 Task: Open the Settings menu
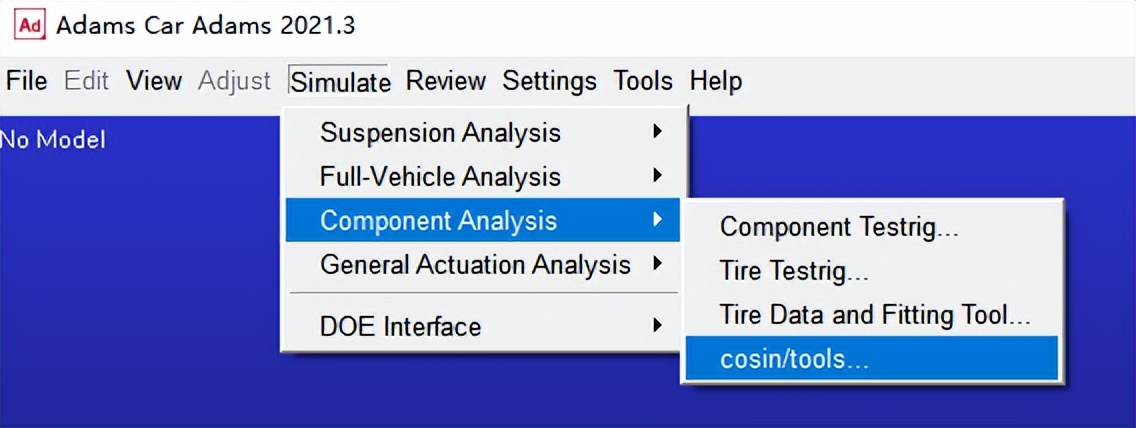click(549, 81)
